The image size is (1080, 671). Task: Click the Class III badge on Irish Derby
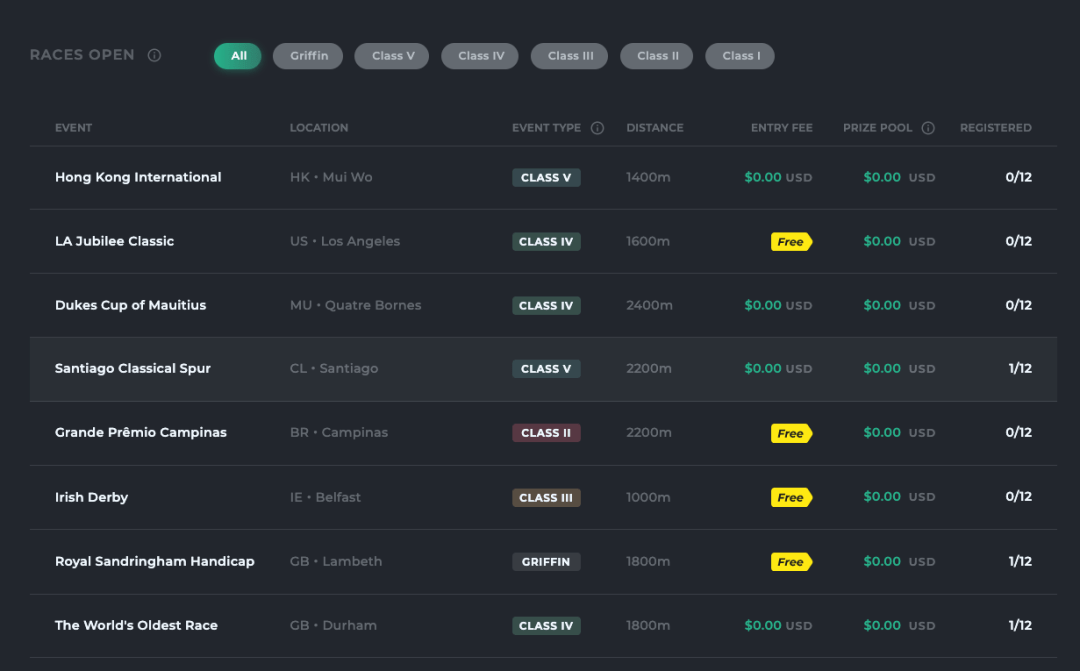pos(546,497)
